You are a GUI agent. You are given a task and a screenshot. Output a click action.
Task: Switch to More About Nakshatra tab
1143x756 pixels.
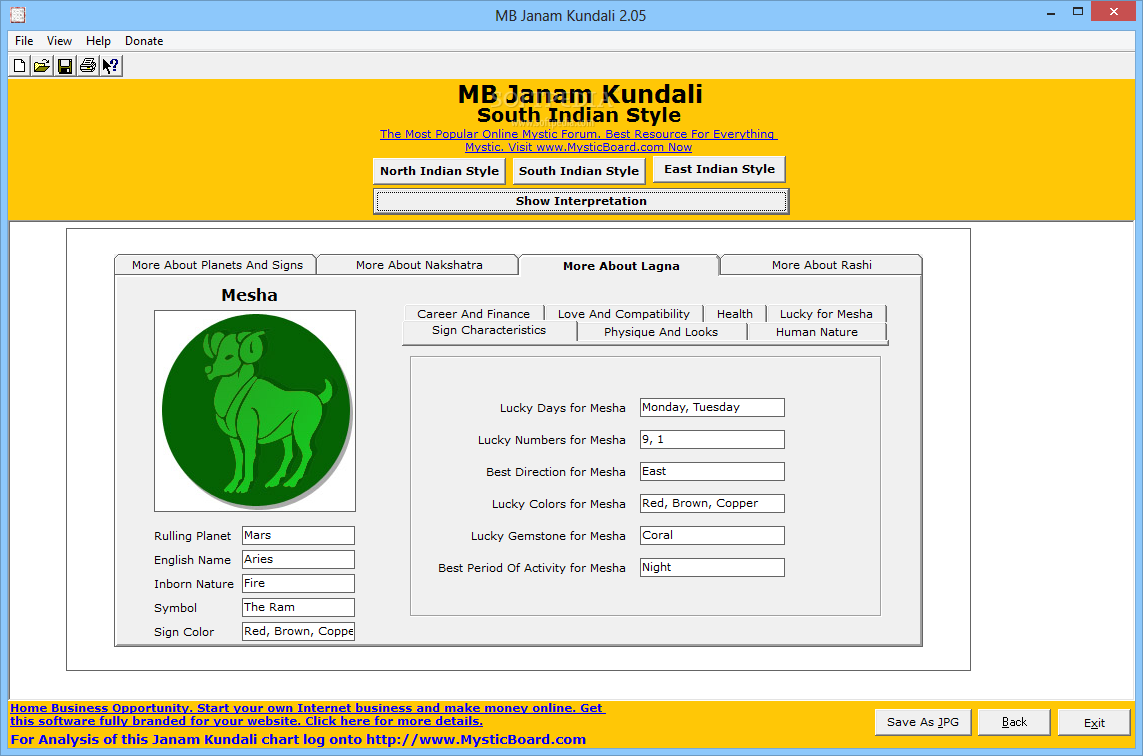point(419,265)
